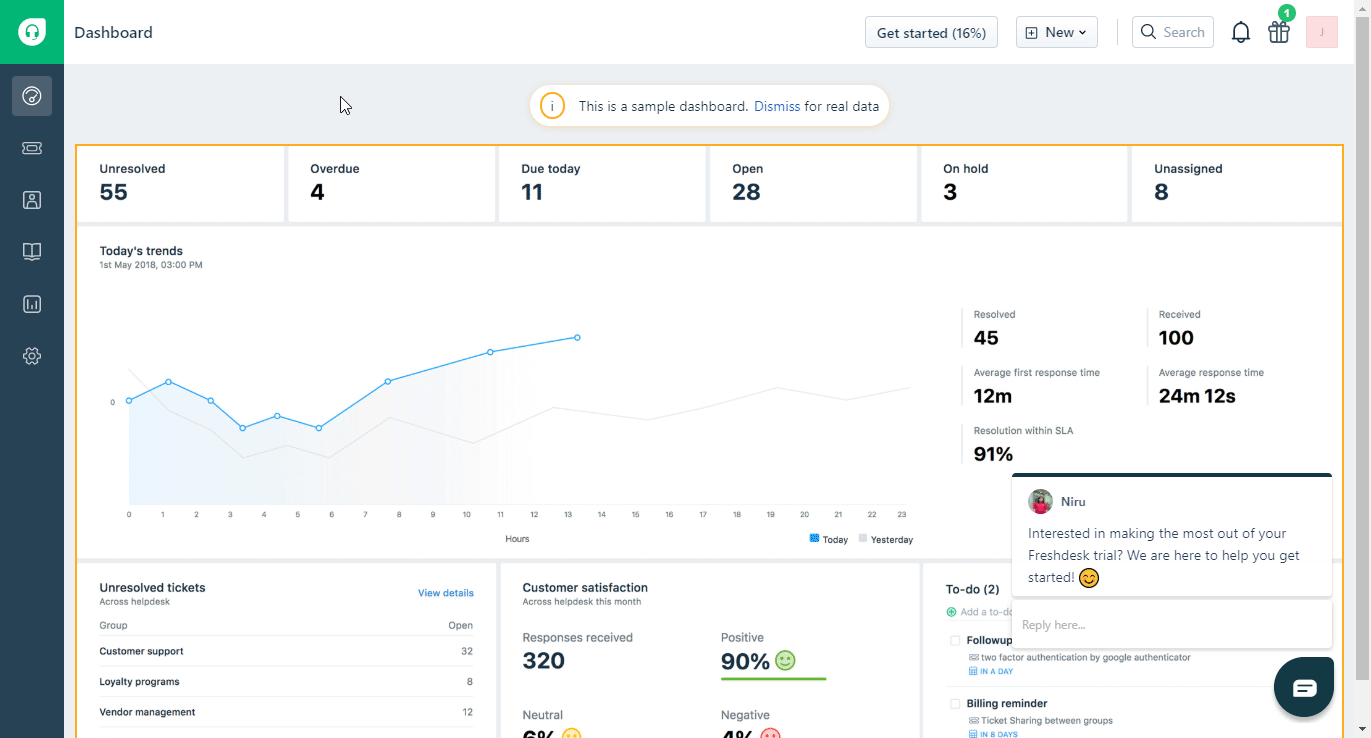Click the notifications bell icon

(1240, 33)
